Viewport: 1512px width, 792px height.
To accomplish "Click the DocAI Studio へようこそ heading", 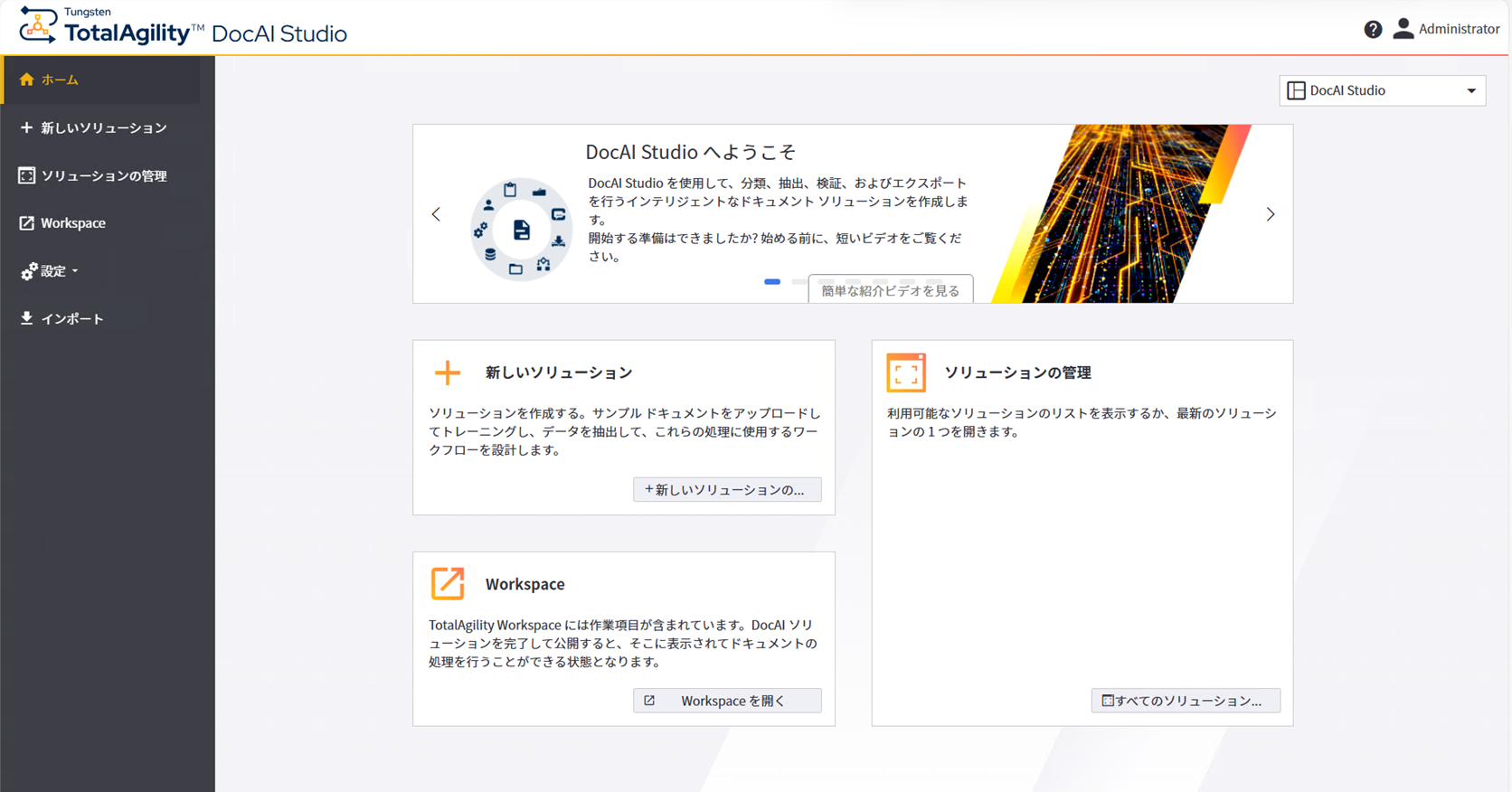I will pyautogui.click(x=691, y=152).
